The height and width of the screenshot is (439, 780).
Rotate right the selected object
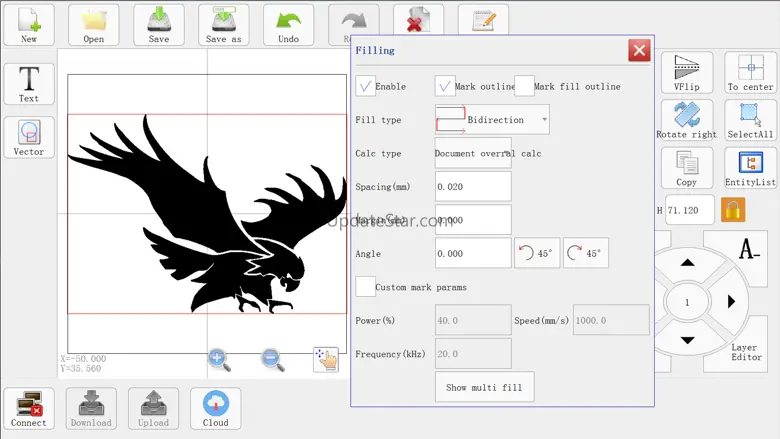point(686,120)
